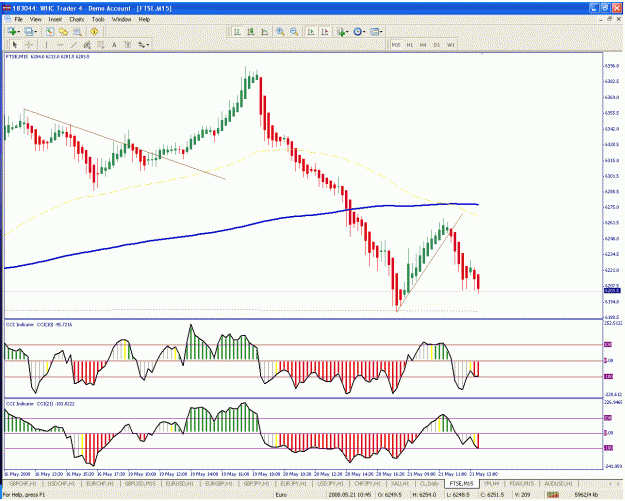Select the equidistant channel tool

(87, 45)
